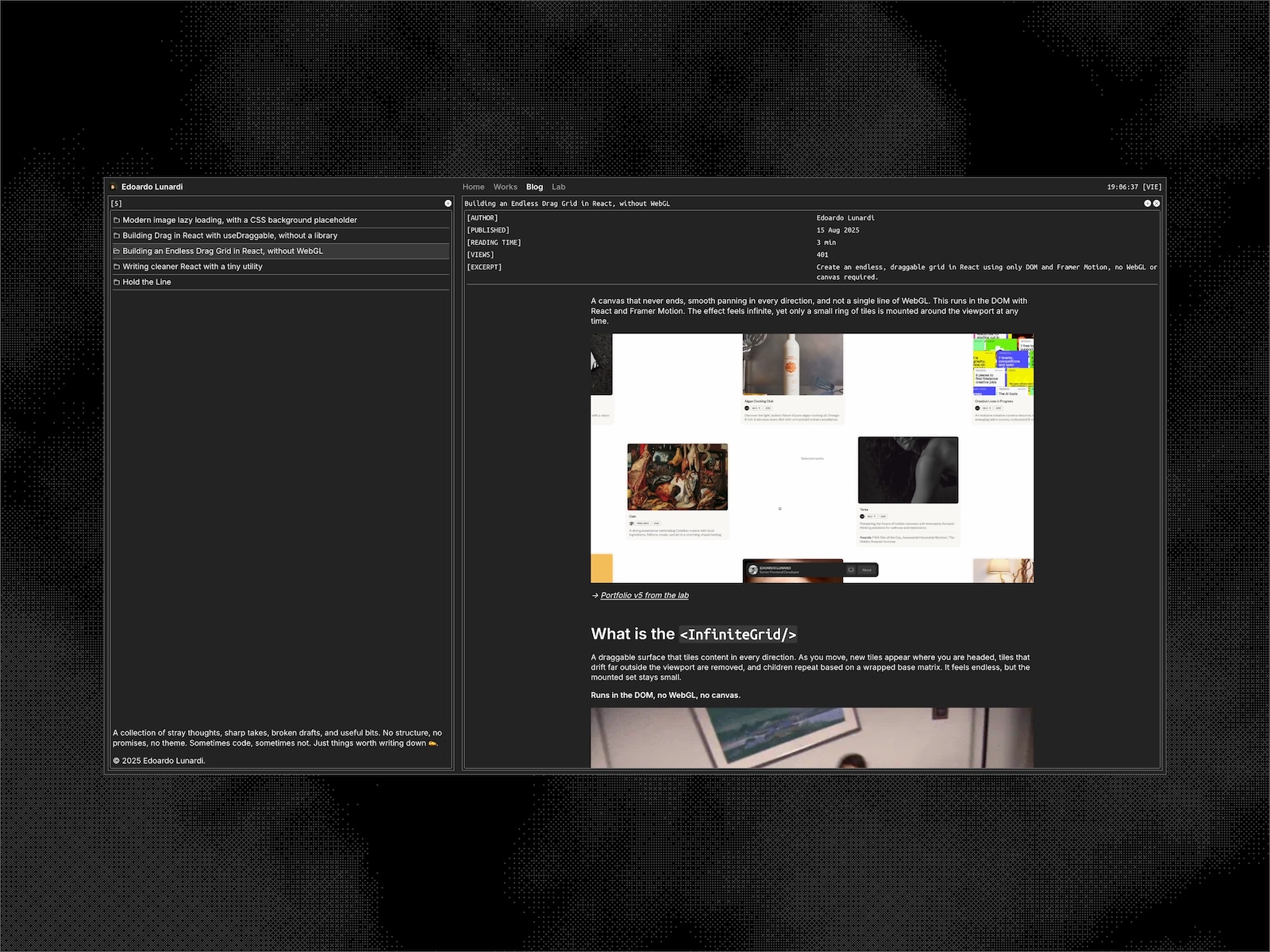Click the infinite grid preview image
This screenshot has width=1270, height=952.
pos(811,458)
